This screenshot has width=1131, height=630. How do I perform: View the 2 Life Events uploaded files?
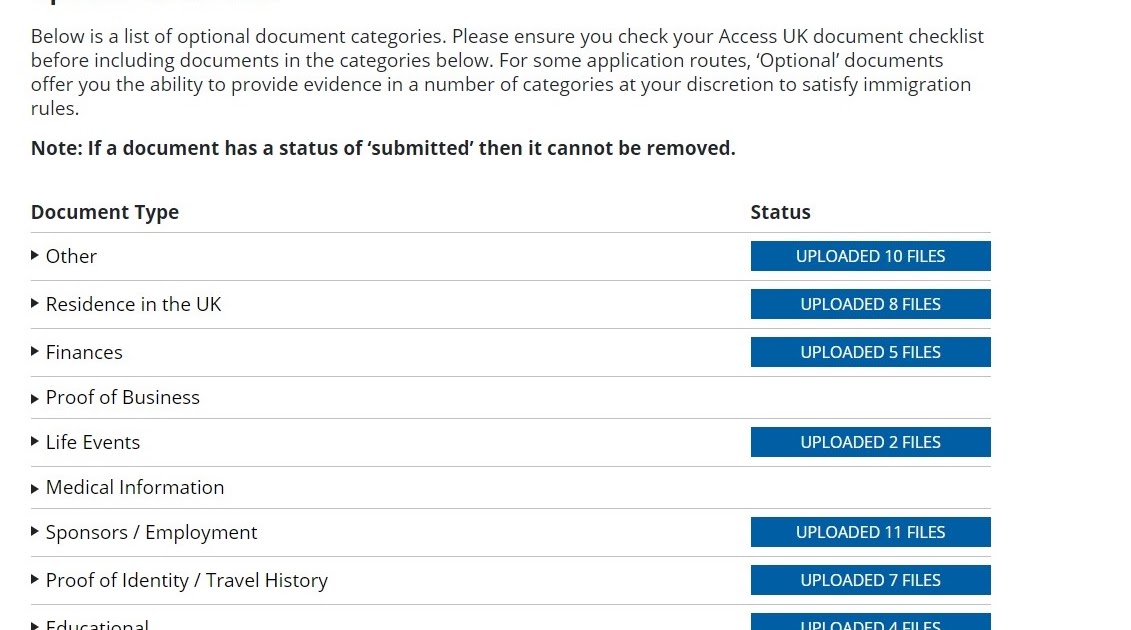(870, 442)
